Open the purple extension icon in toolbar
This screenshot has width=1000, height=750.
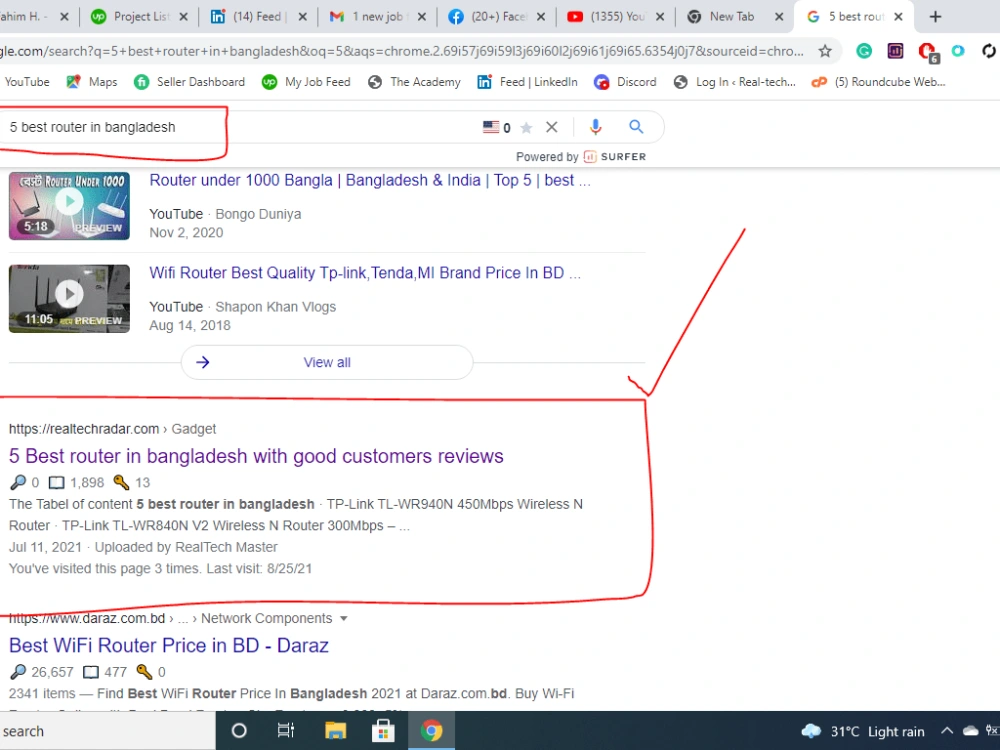pyautogui.click(x=895, y=51)
